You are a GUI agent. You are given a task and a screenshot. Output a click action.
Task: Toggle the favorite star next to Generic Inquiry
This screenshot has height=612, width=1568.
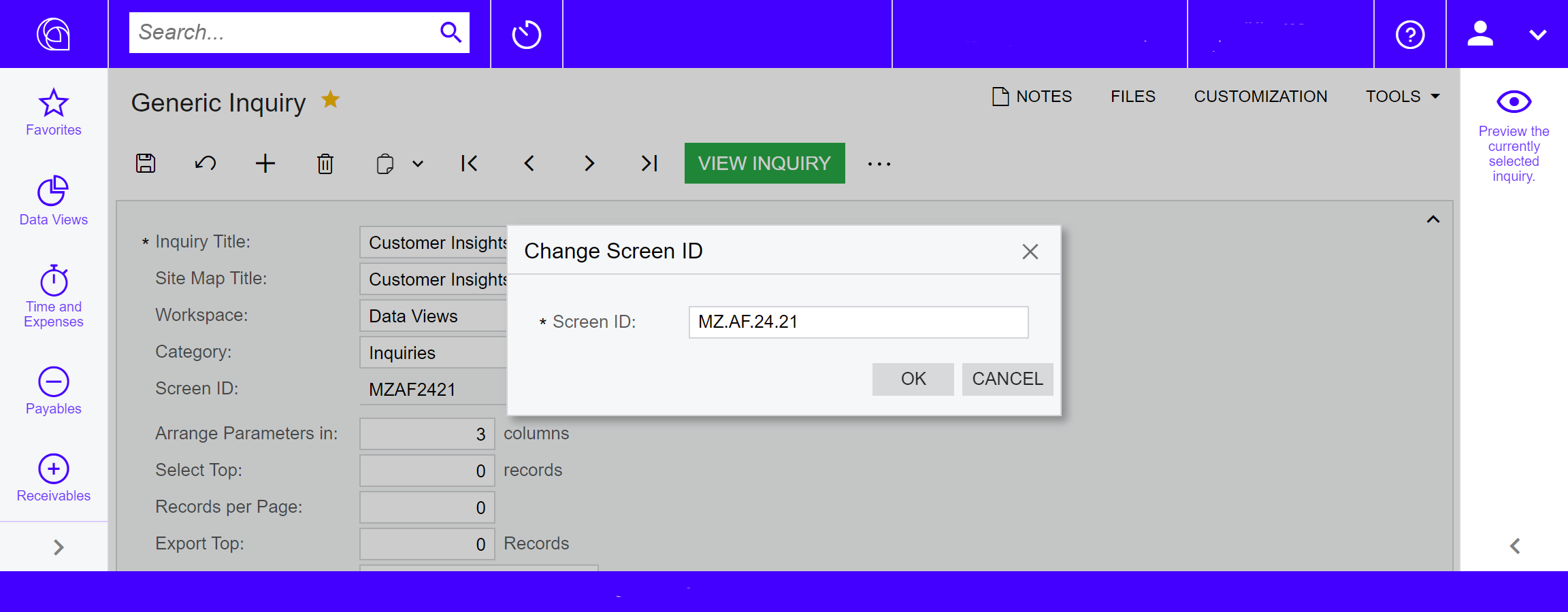pos(331,99)
